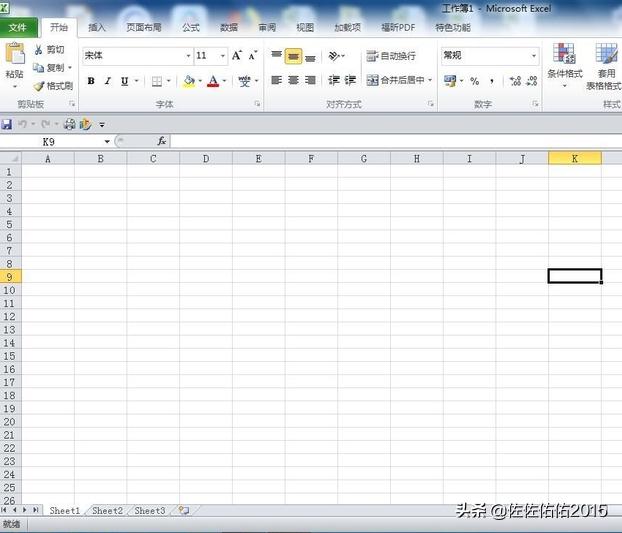Click the font color red A swatch
This screenshot has width=622, height=533.
(212, 81)
